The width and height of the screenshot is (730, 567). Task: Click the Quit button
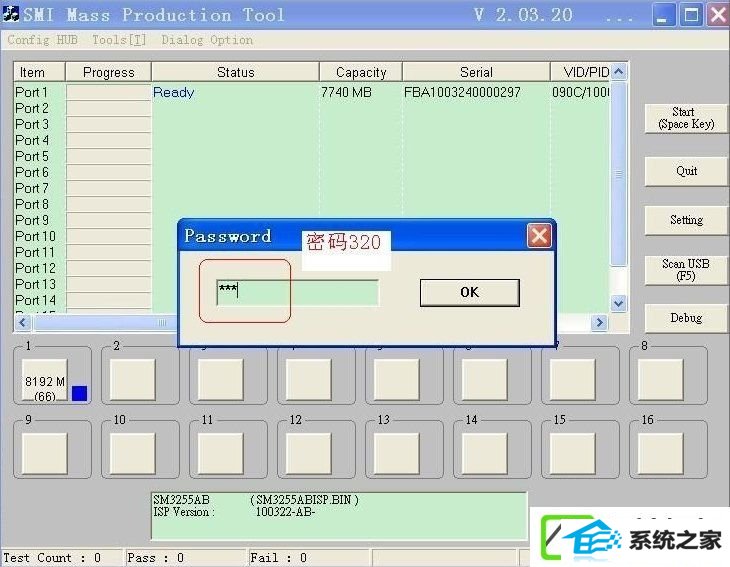pyautogui.click(x=686, y=171)
